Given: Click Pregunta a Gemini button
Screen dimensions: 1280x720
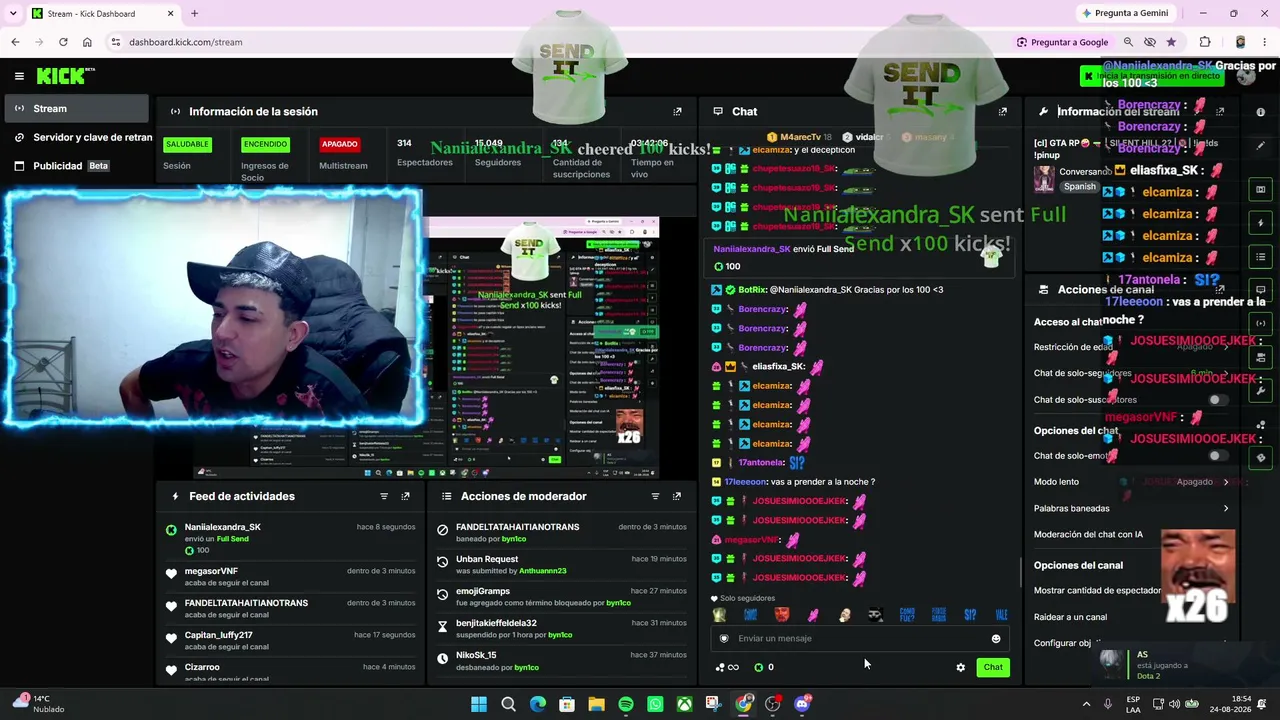Looking at the screenshot, I should click(x=1125, y=13).
